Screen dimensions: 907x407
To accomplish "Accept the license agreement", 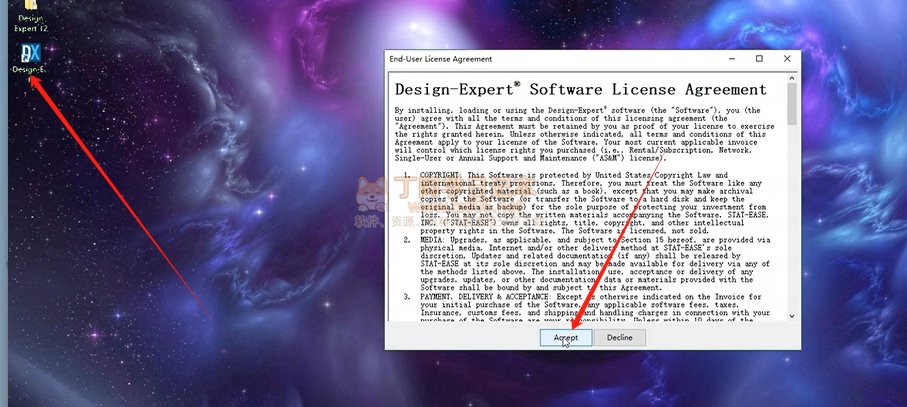I will [x=566, y=338].
